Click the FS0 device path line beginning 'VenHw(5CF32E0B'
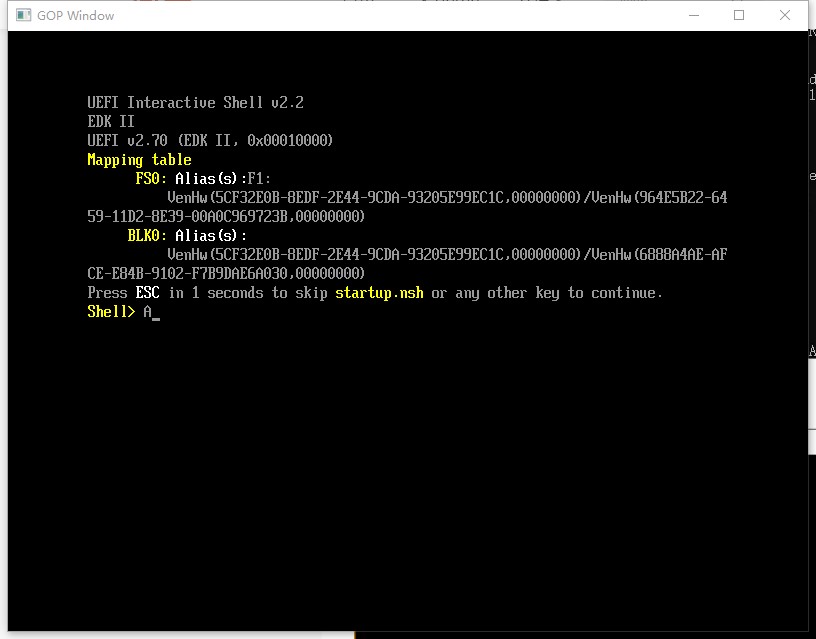This screenshot has height=639, width=816. click(447, 198)
